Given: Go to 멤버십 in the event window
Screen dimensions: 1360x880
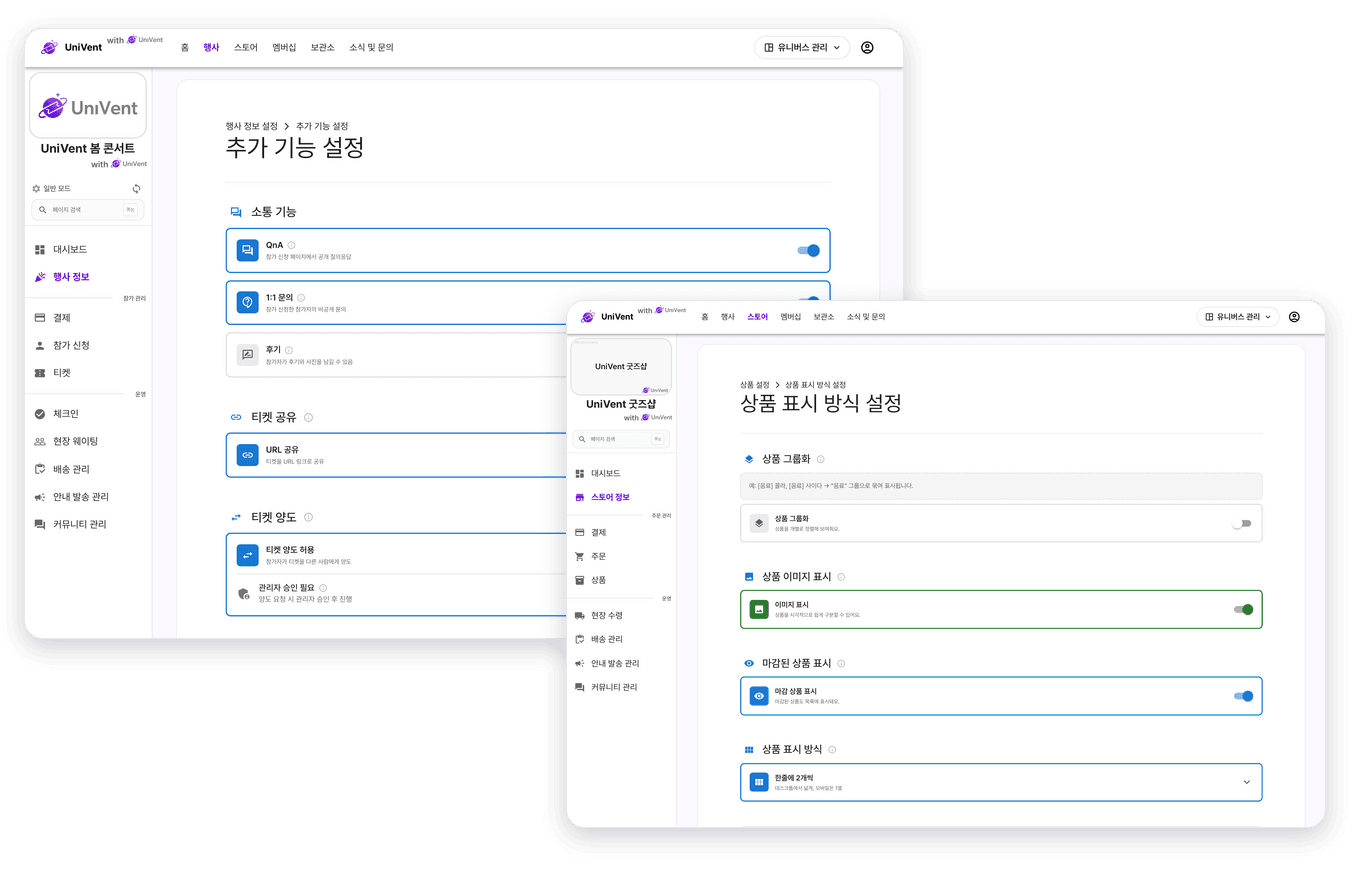Looking at the screenshot, I should click(284, 47).
